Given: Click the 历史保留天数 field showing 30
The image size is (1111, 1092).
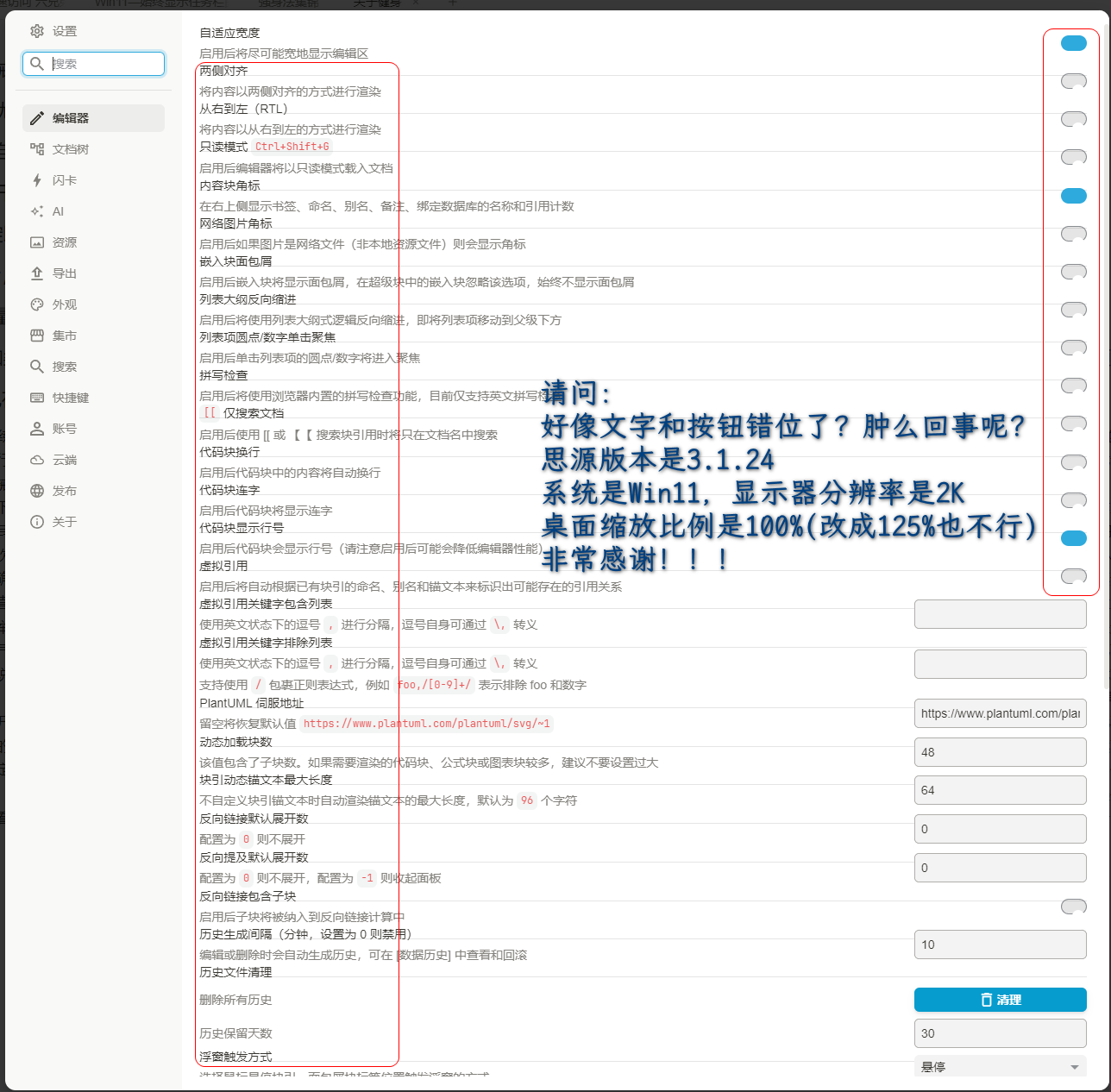Looking at the screenshot, I should tap(1001, 1033).
